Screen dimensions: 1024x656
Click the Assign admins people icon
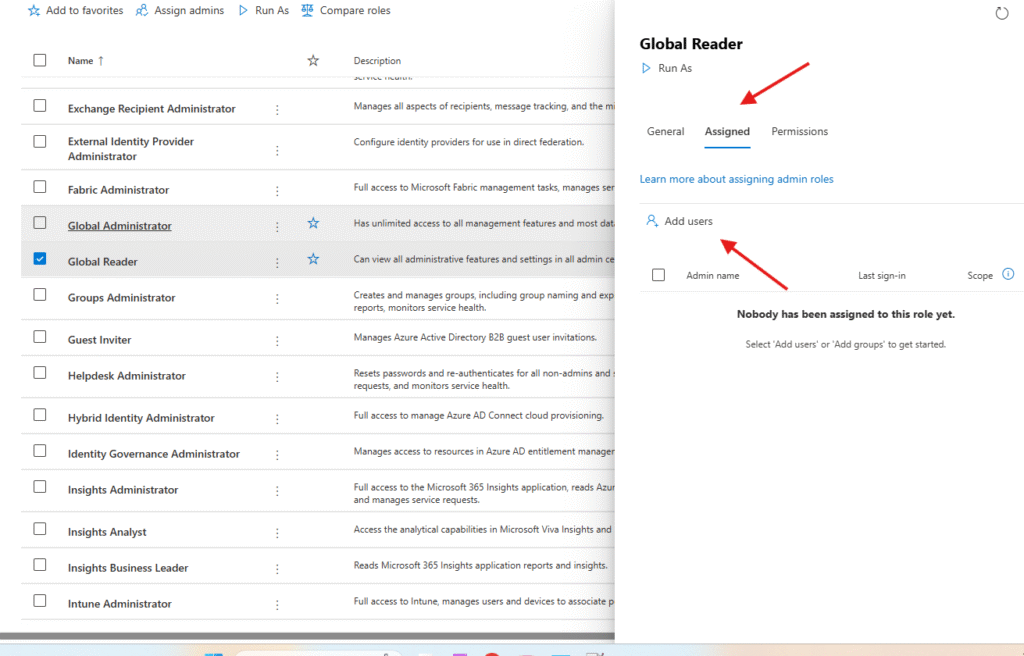[x=142, y=11]
